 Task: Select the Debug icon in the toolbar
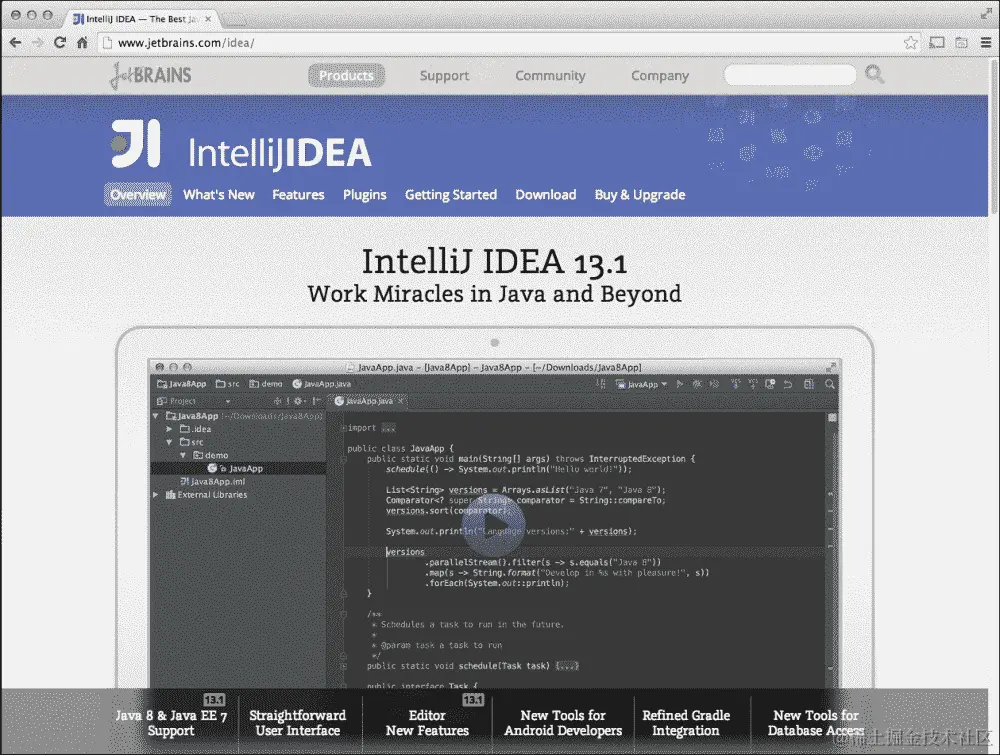(696, 384)
